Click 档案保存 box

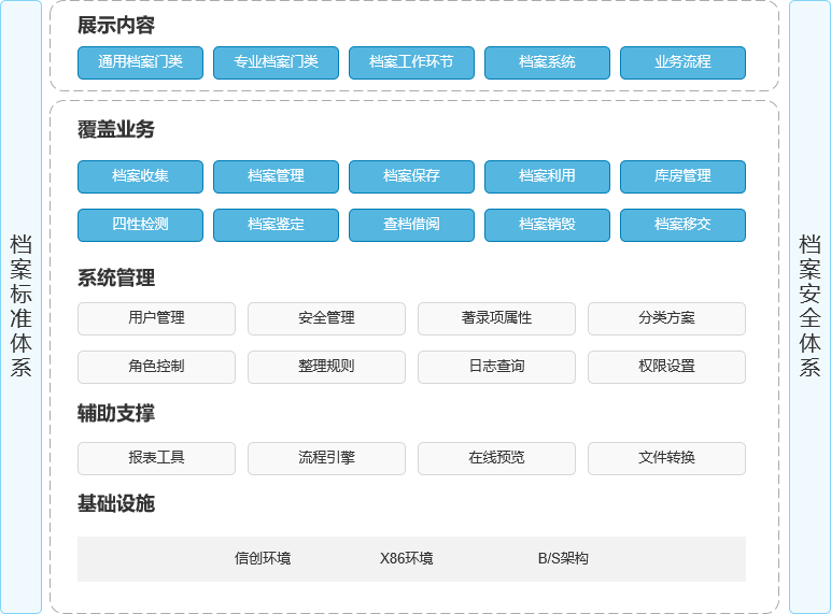click(411, 177)
